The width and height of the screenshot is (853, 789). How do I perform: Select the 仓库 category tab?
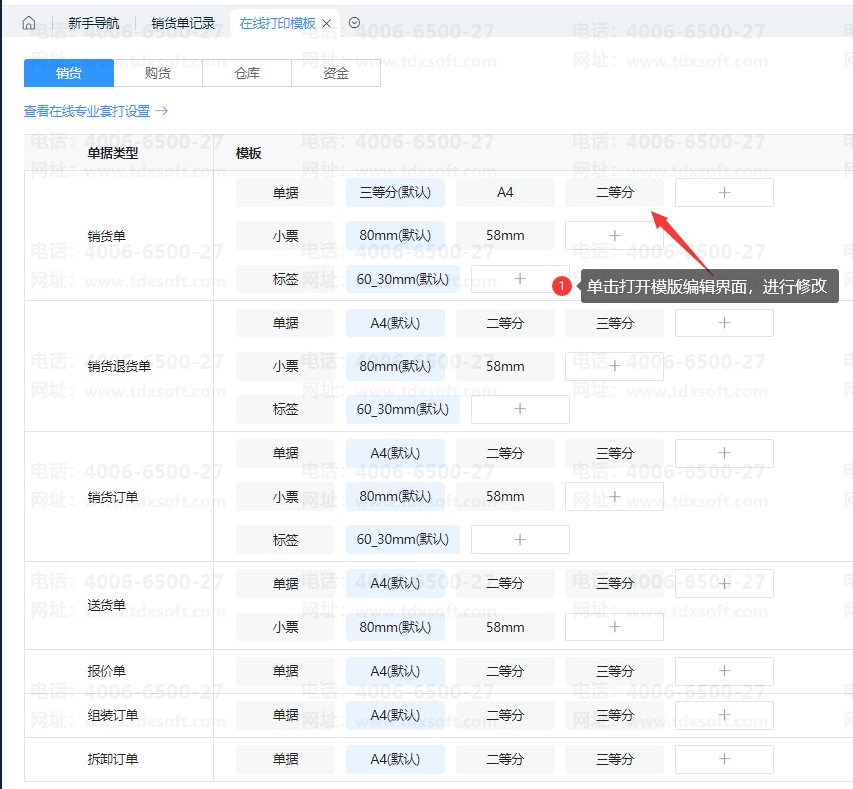[247, 73]
